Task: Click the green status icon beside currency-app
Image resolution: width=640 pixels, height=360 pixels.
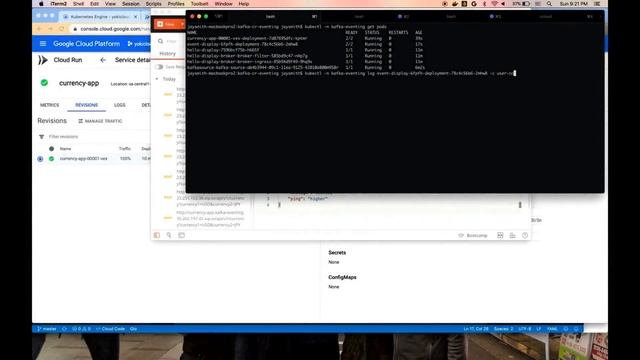Action: [44, 83]
